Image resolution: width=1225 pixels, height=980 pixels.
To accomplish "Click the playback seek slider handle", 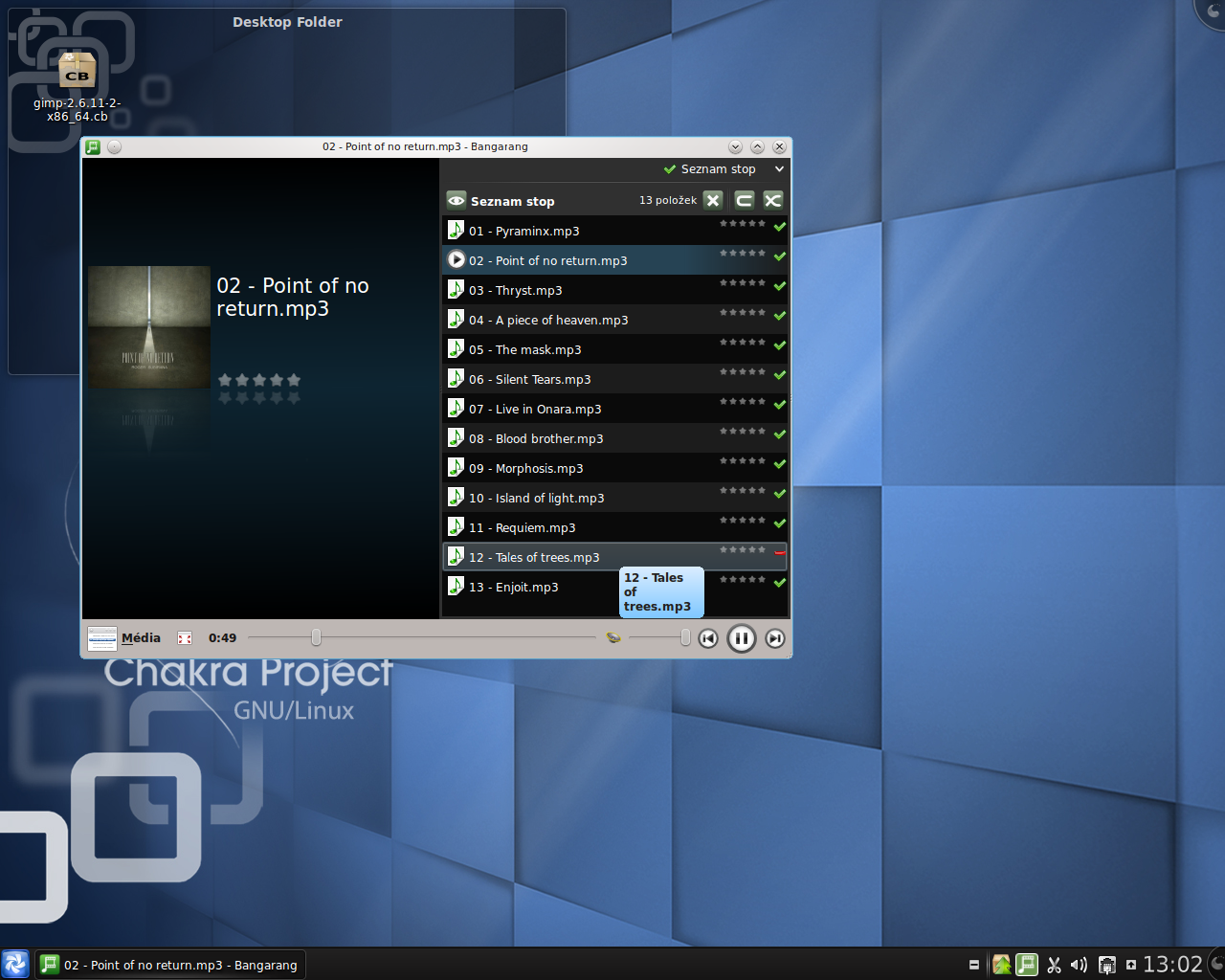I will 316,637.
